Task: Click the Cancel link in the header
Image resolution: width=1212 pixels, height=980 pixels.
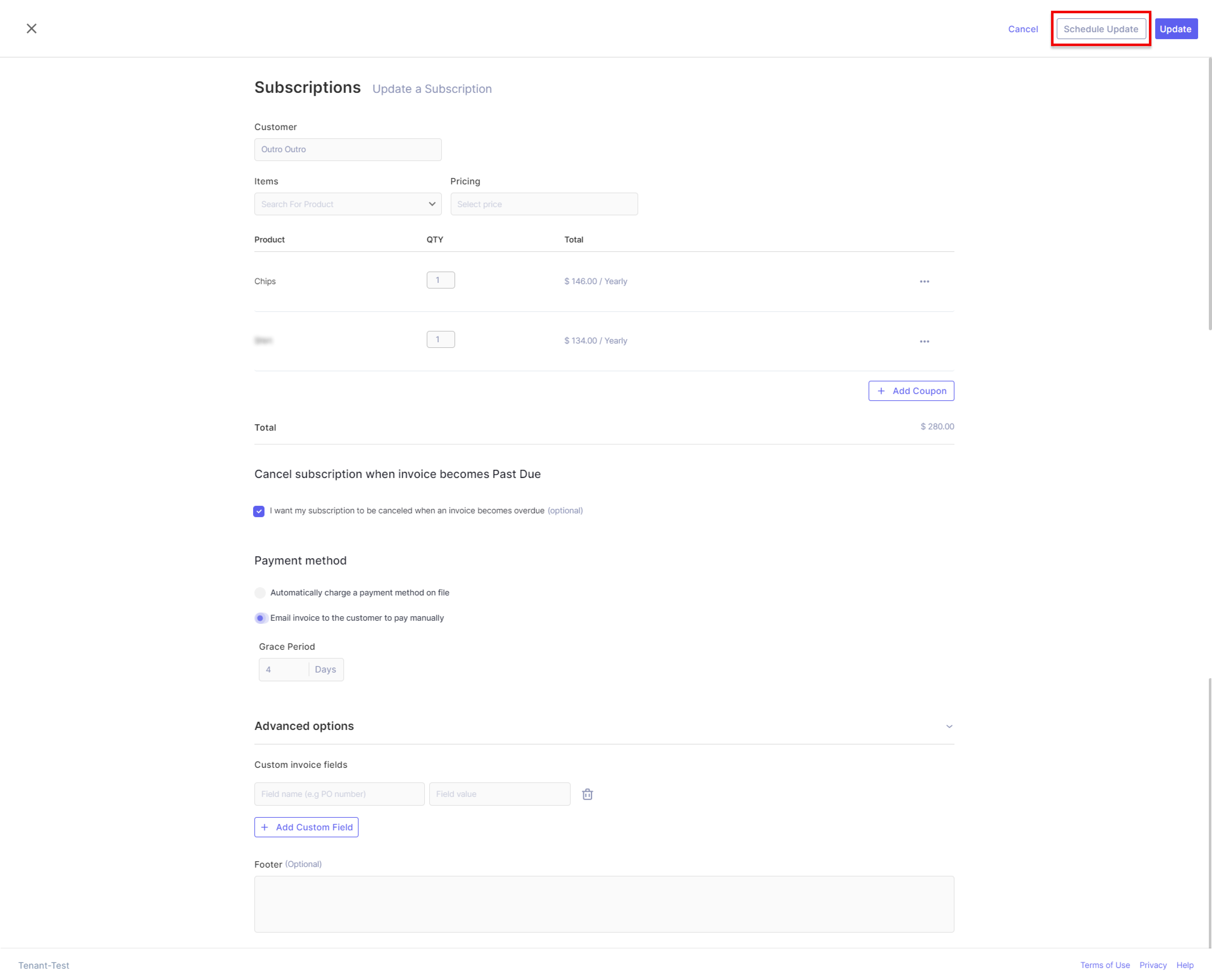Action: (x=1022, y=29)
